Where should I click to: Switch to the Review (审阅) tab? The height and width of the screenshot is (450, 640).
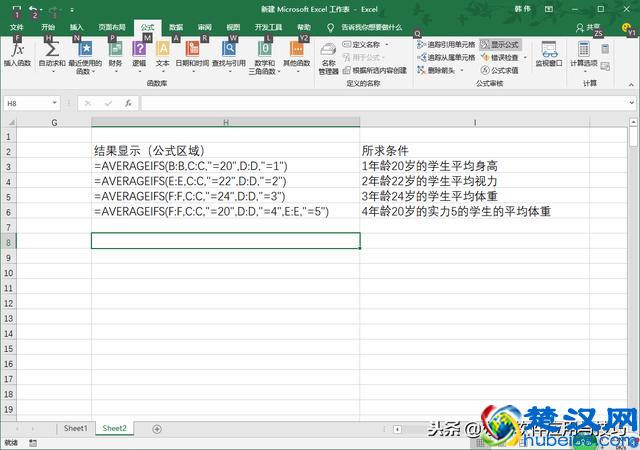[x=204, y=27]
